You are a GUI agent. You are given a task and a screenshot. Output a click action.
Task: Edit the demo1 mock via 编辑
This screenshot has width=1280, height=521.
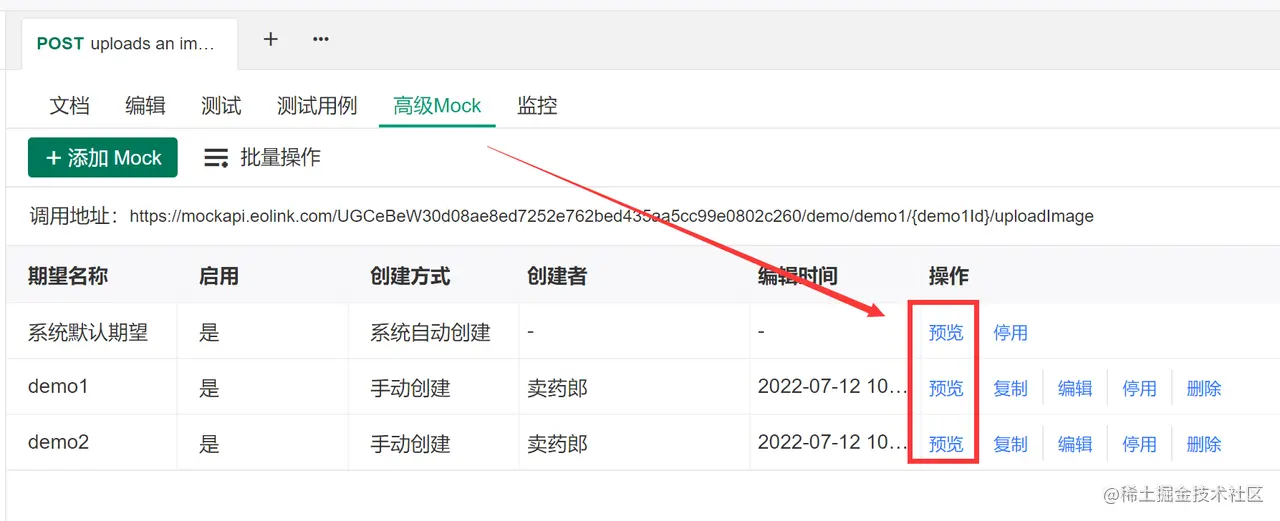1075,388
